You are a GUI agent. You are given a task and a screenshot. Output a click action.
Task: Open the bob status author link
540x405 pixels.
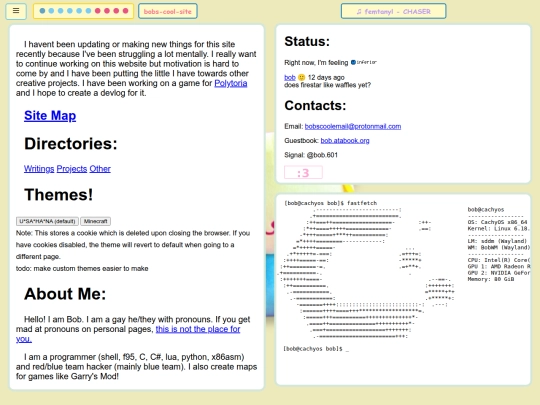pyautogui.click(x=290, y=77)
